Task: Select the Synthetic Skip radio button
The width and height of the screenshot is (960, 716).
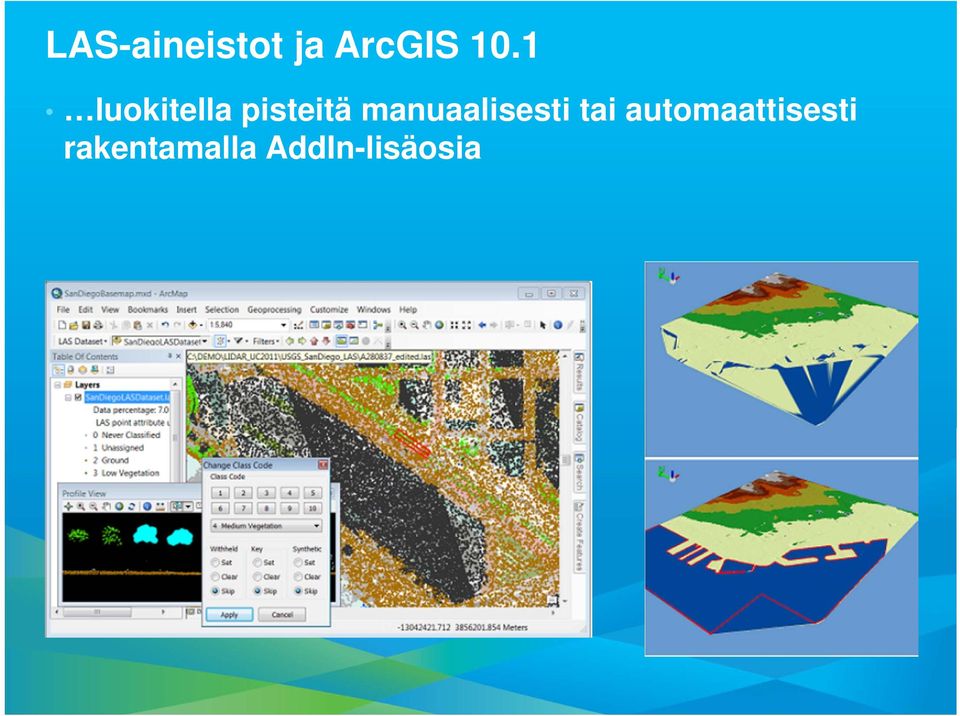Action: tap(298, 591)
